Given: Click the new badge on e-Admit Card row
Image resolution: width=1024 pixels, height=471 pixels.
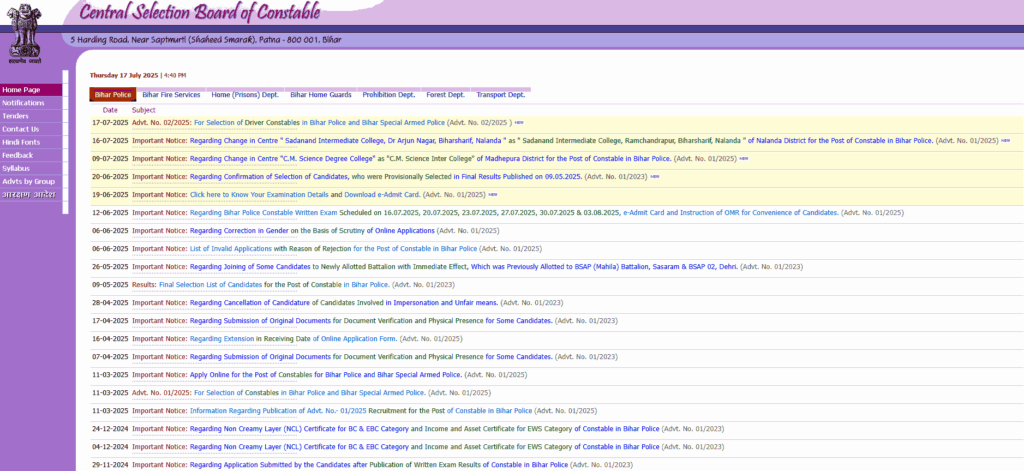Looking at the screenshot, I should [493, 195].
